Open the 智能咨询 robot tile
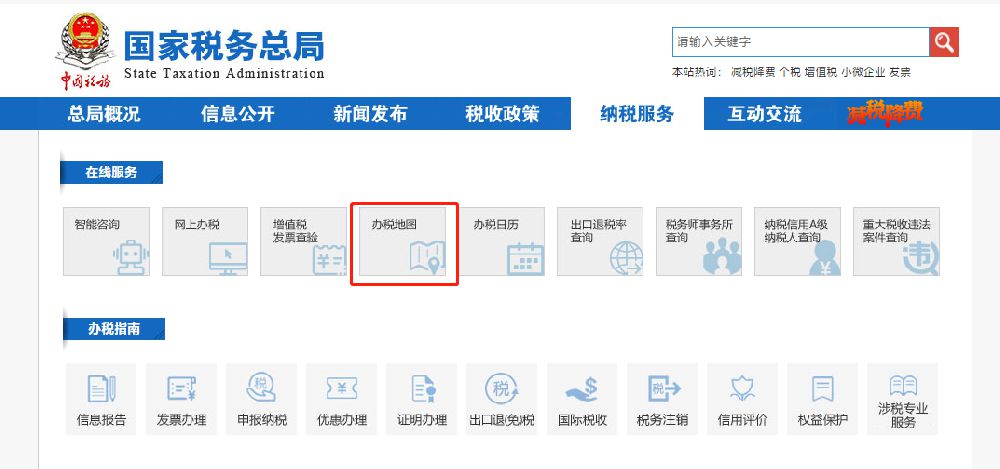The width and height of the screenshot is (1000, 469). pos(107,241)
